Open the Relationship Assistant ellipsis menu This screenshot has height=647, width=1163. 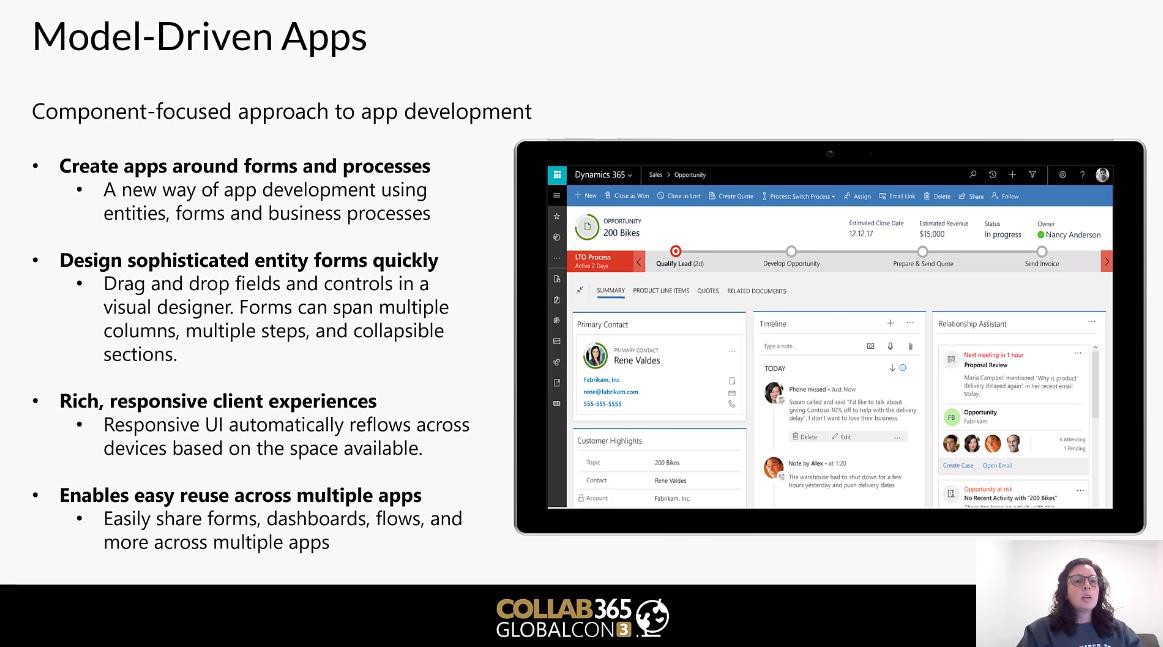(x=1092, y=322)
